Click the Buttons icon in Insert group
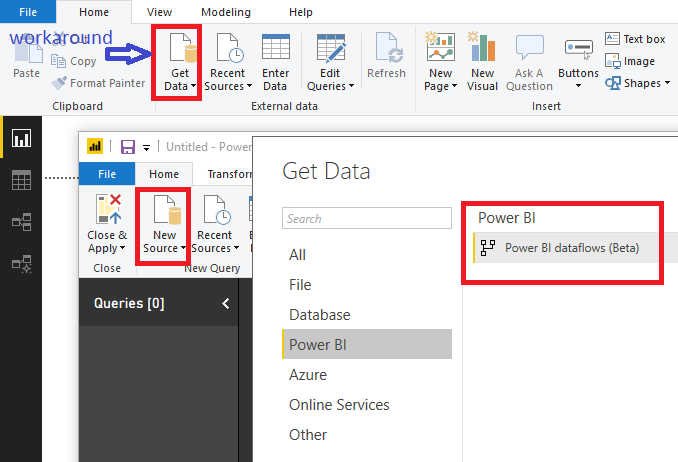 point(579,48)
